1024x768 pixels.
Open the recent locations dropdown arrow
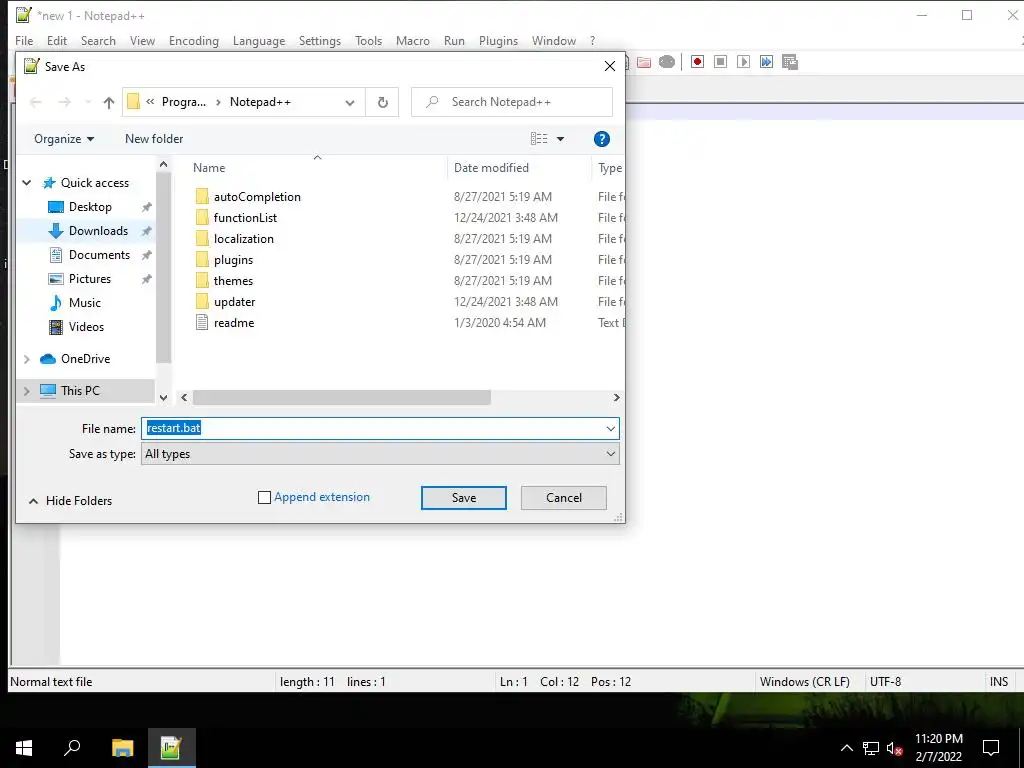[88, 103]
